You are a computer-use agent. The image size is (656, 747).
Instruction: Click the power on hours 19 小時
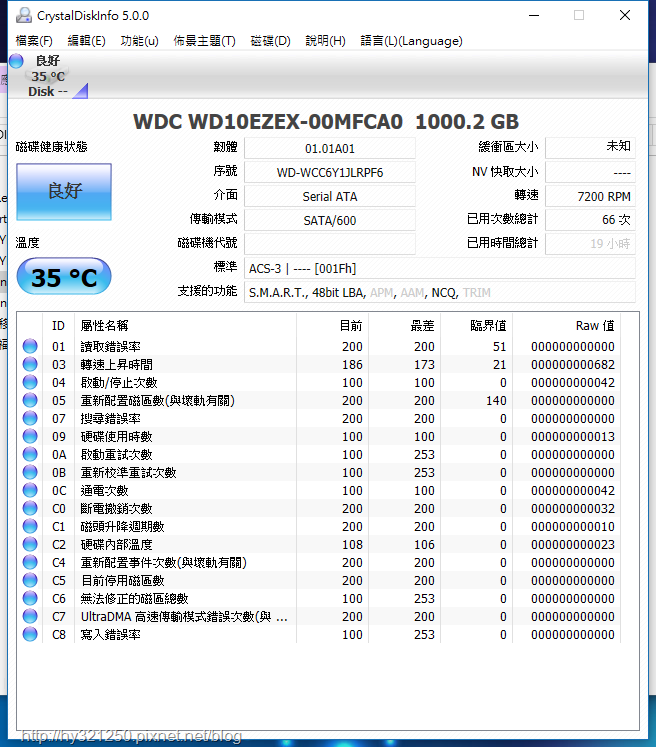click(x=590, y=244)
